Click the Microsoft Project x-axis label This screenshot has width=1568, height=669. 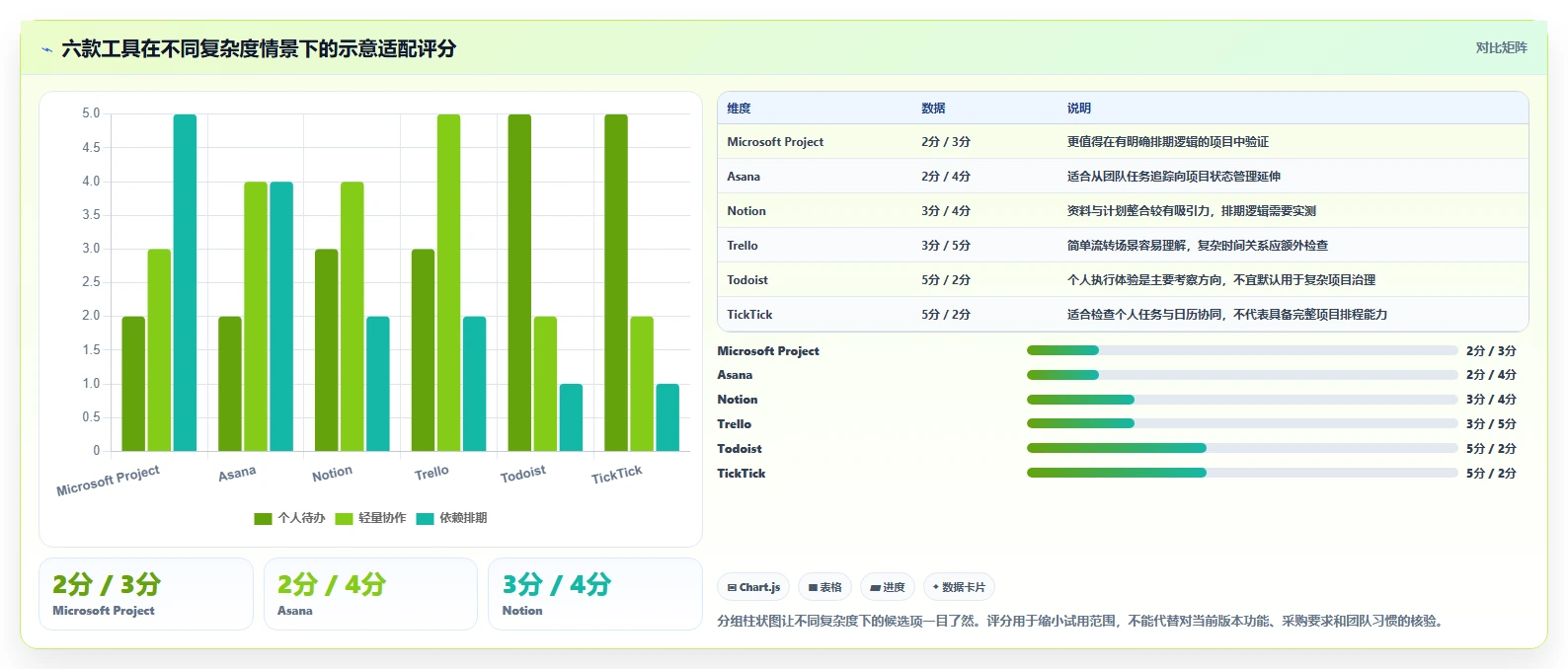click(108, 481)
